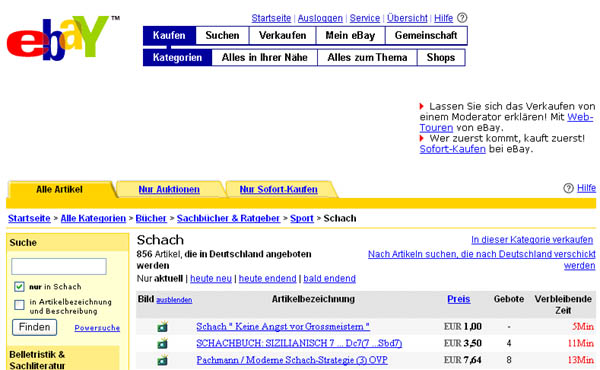Expand the Belletristik & Sachliteratur section

pyautogui.click(x=37, y=360)
